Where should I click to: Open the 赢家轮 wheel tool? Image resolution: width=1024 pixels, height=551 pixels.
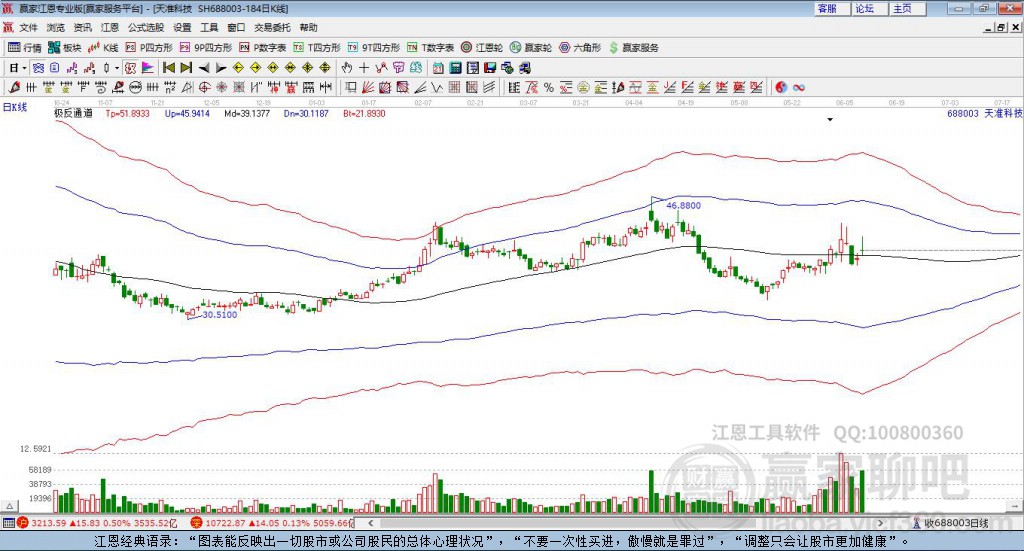tap(531, 48)
